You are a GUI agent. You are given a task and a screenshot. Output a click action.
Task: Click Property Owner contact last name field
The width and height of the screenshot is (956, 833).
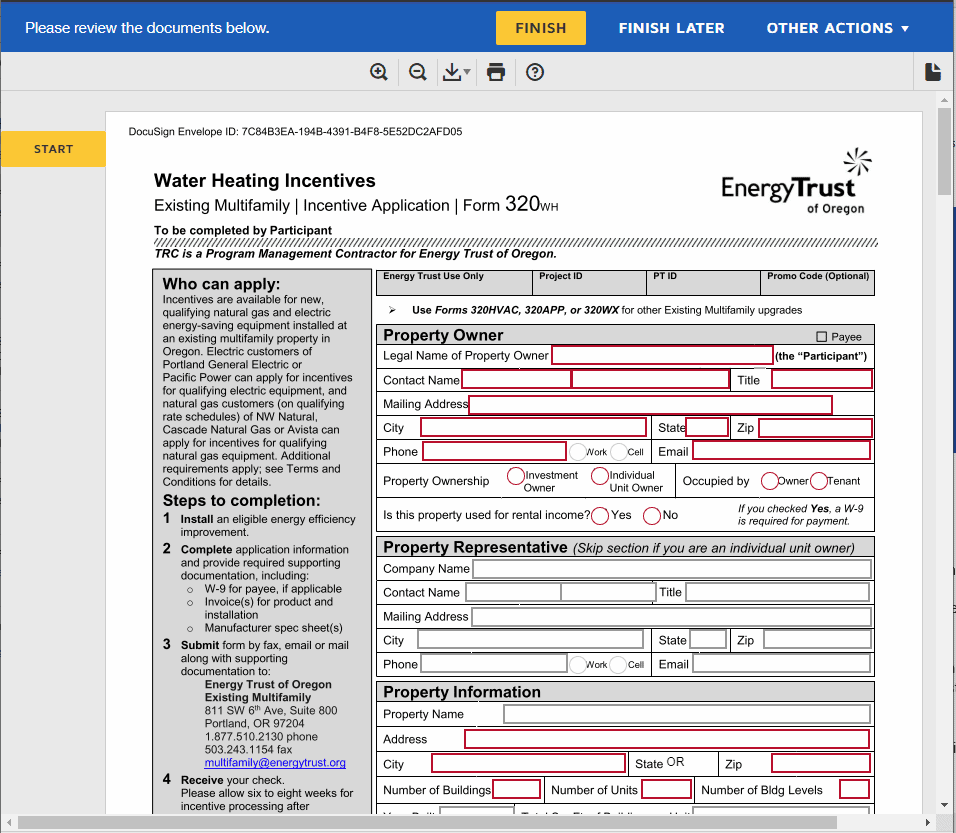[x=651, y=379]
